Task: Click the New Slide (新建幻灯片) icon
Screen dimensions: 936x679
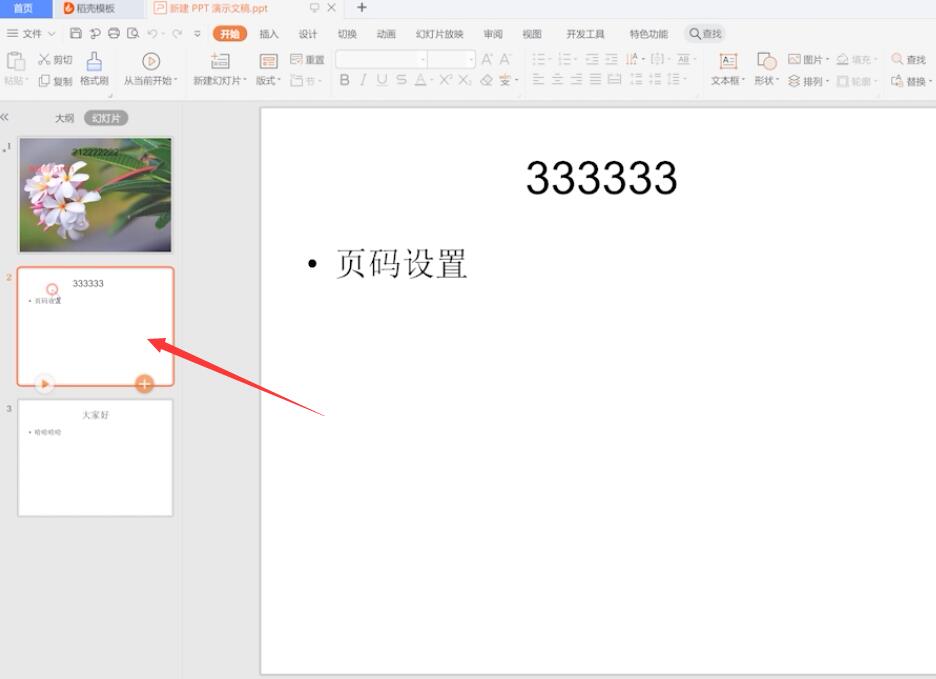Action: [x=220, y=62]
